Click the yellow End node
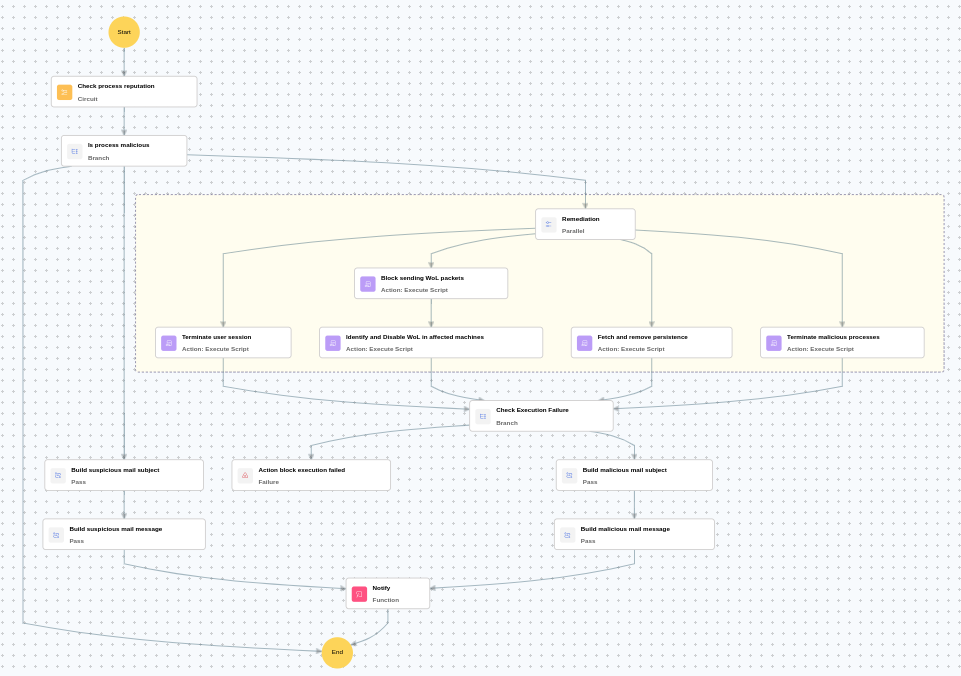 [337, 652]
